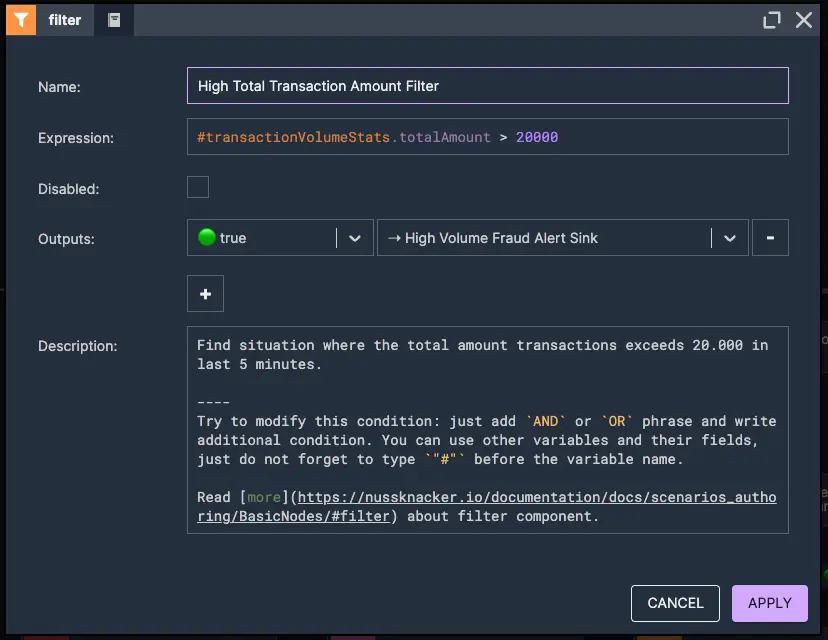
Task: Open the true output type combo box
Action: [280, 238]
